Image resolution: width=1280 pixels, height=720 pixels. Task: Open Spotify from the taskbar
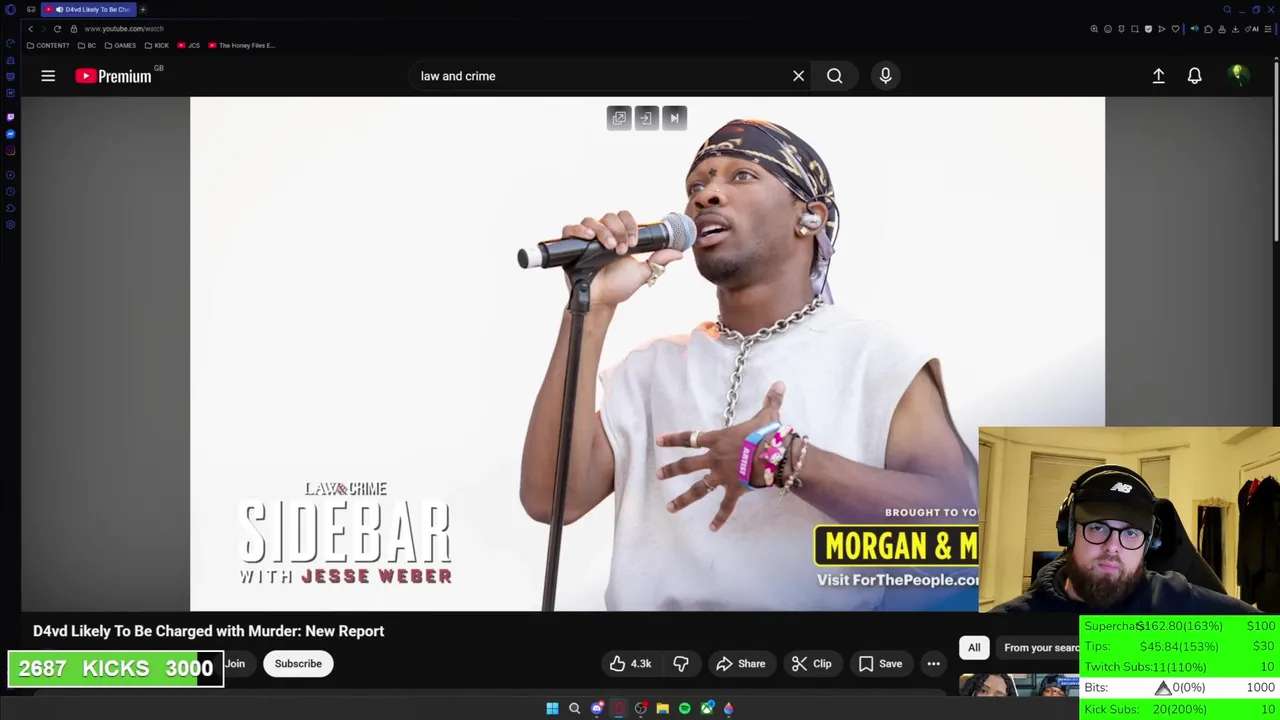tap(684, 708)
